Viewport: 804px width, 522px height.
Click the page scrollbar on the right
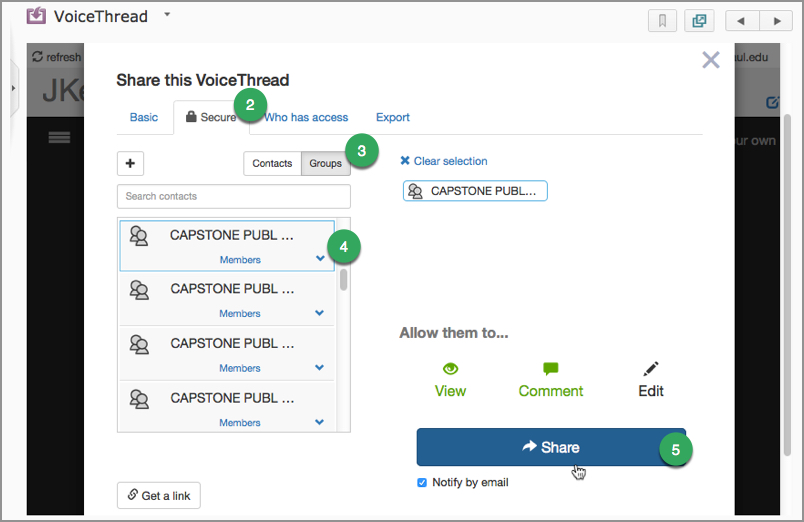coord(788,285)
